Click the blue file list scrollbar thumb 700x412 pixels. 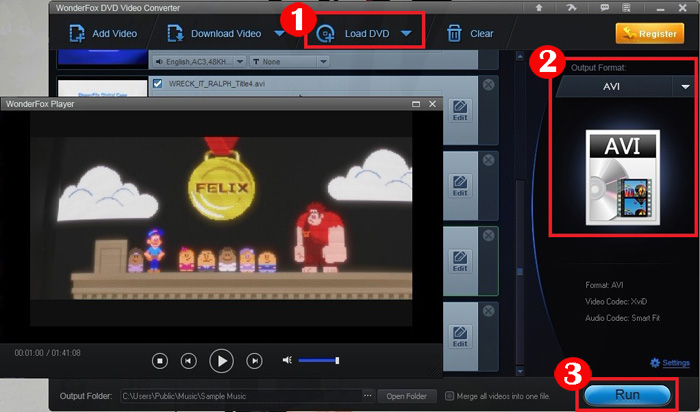tap(520, 271)
